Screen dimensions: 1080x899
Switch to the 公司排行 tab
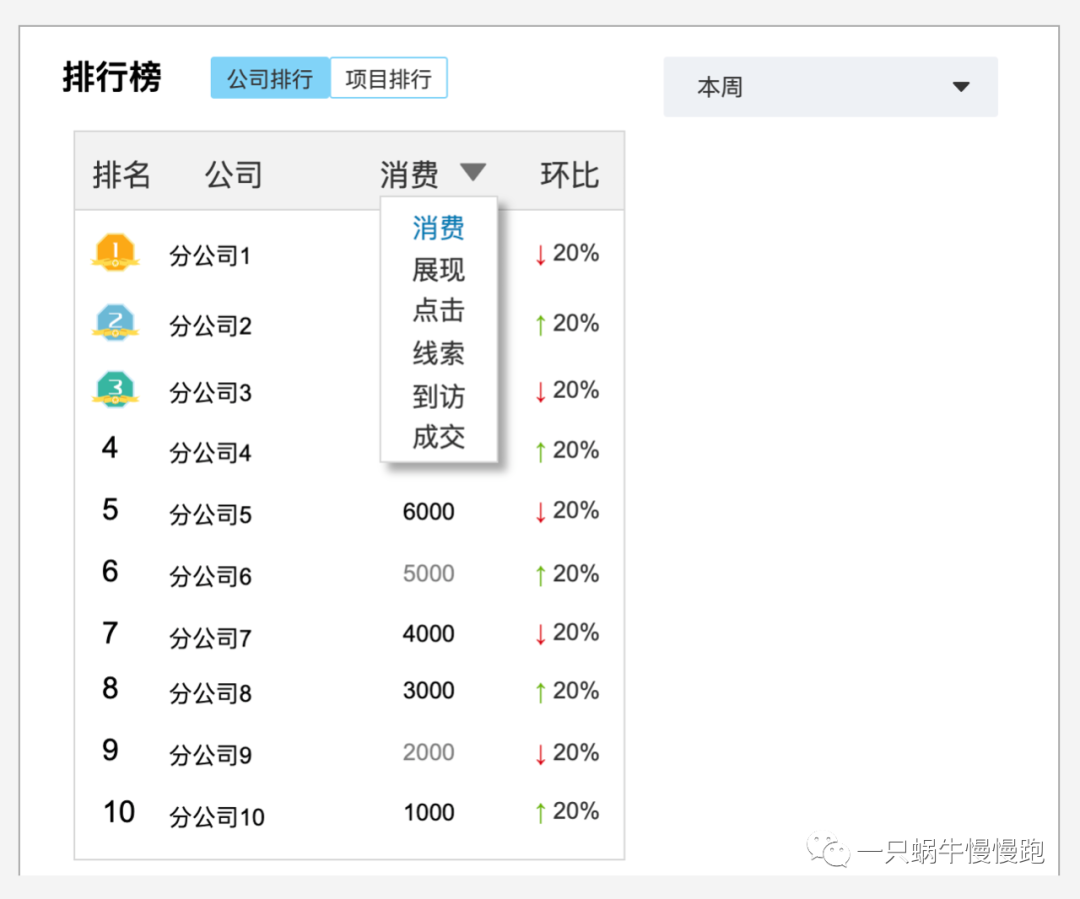click(270, 77)
